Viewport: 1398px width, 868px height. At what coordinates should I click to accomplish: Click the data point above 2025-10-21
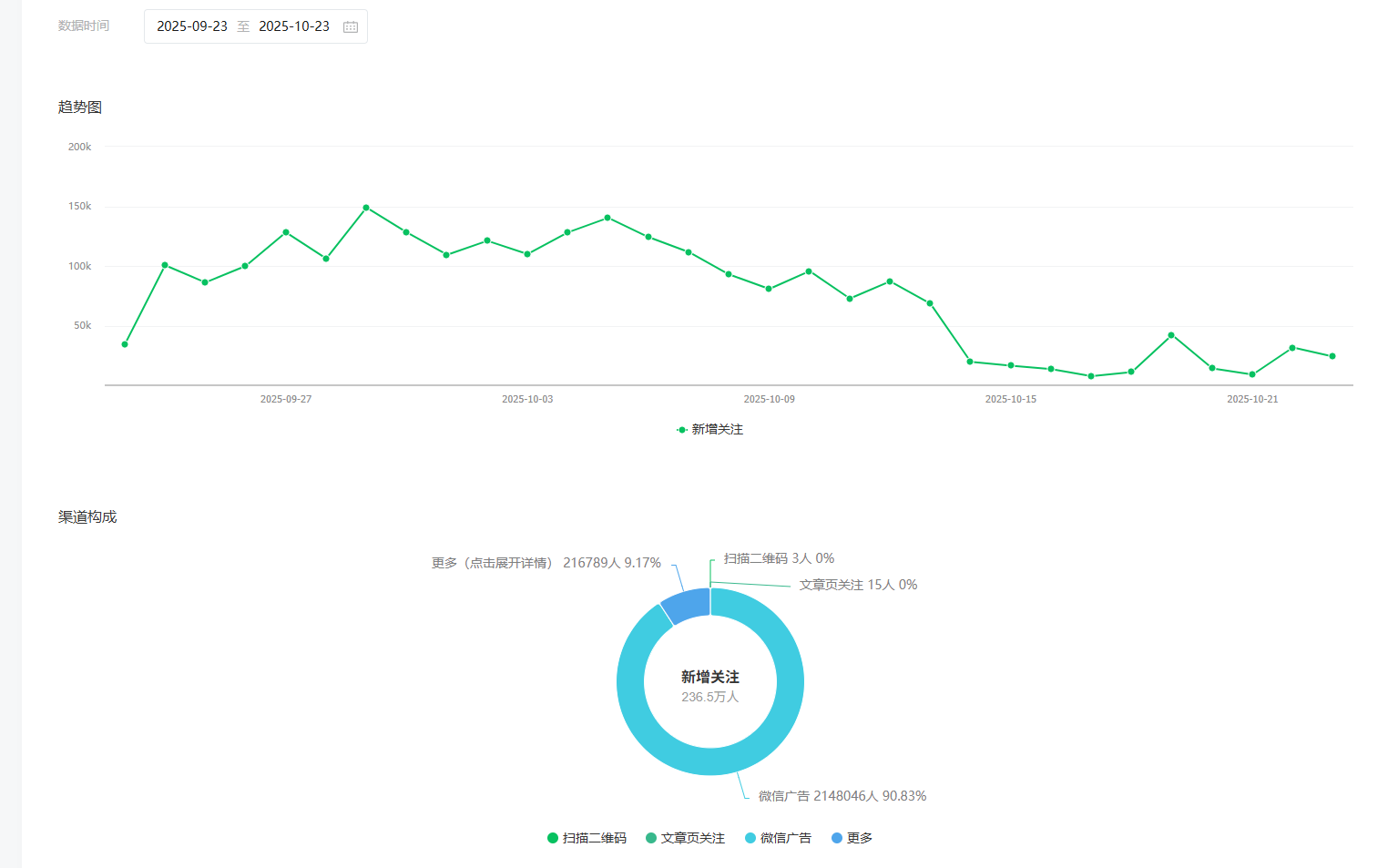pos(1252,374)
